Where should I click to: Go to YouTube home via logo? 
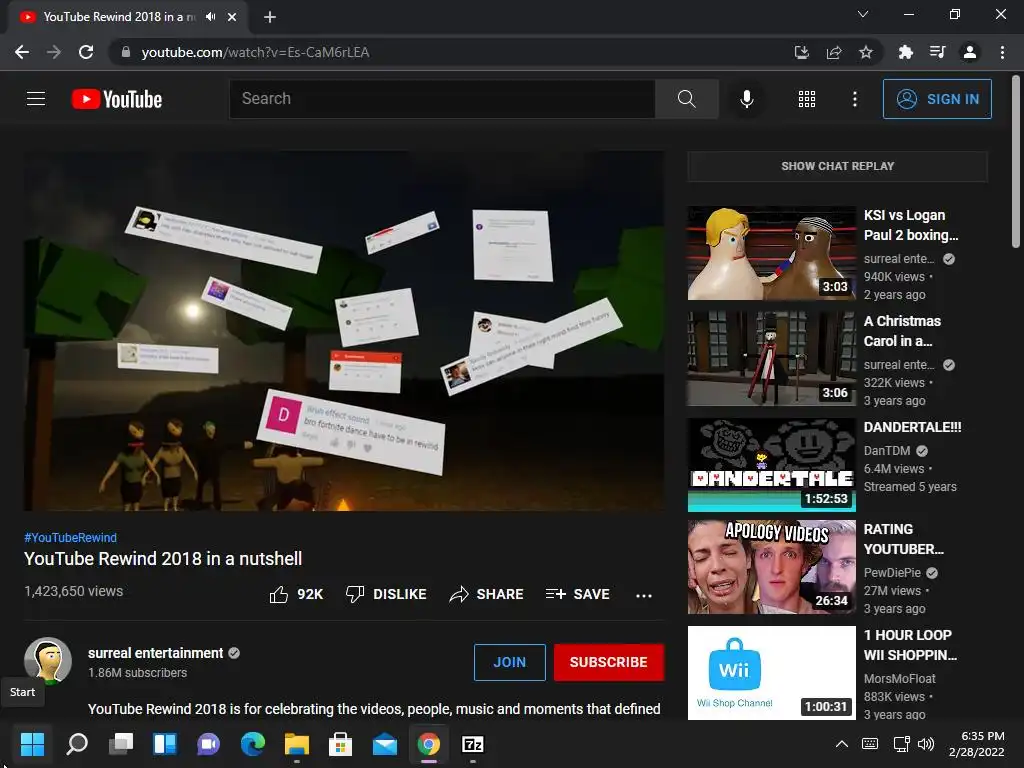(117, 99)
